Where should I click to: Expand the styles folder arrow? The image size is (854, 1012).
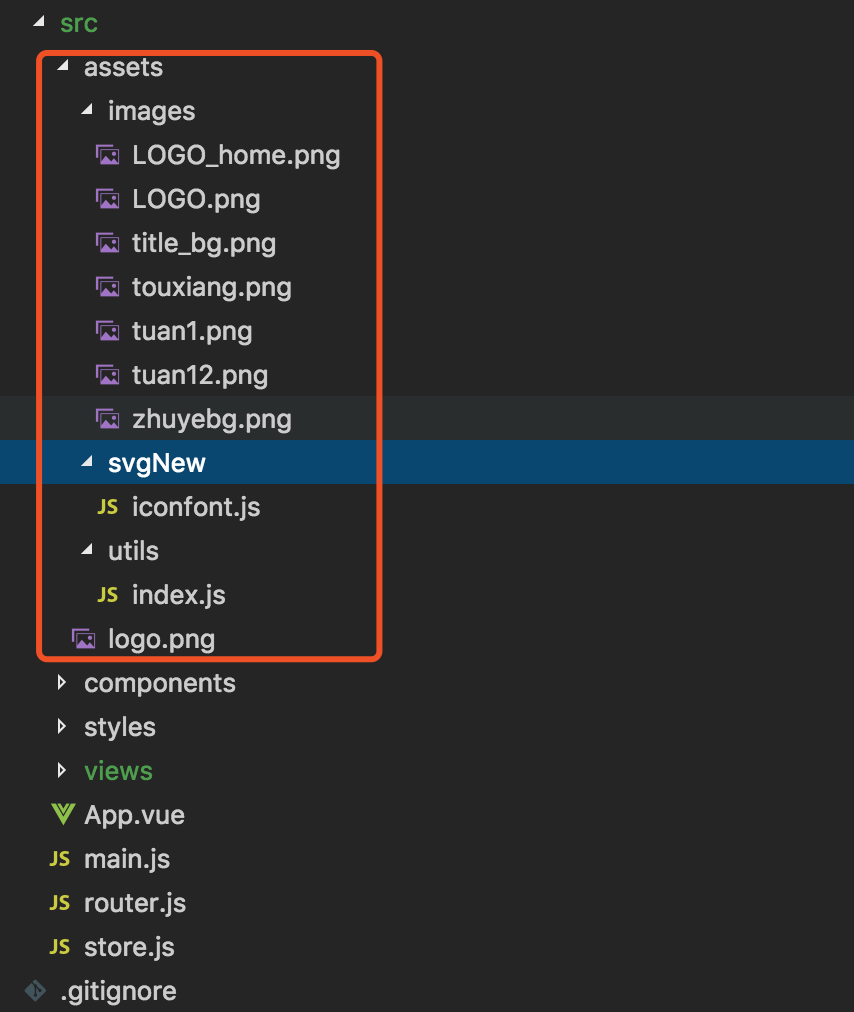point(62,727)
